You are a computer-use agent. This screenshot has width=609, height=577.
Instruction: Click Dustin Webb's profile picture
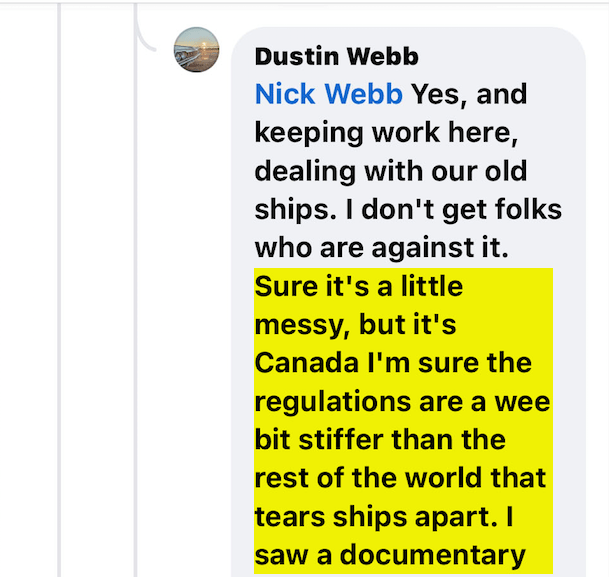point(196,50)
